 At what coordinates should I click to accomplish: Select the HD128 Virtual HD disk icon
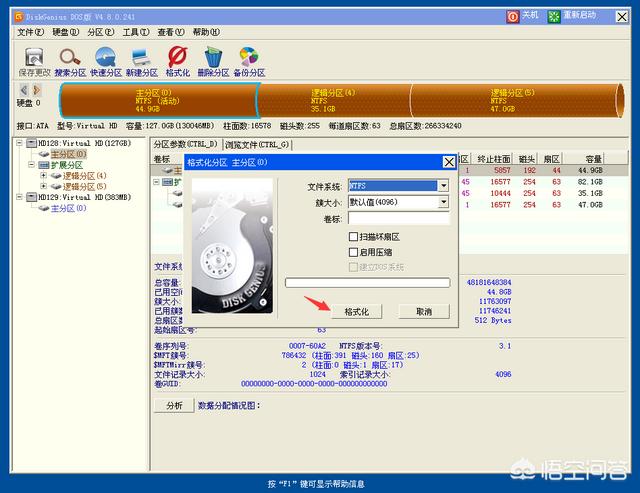click(31, 143)
